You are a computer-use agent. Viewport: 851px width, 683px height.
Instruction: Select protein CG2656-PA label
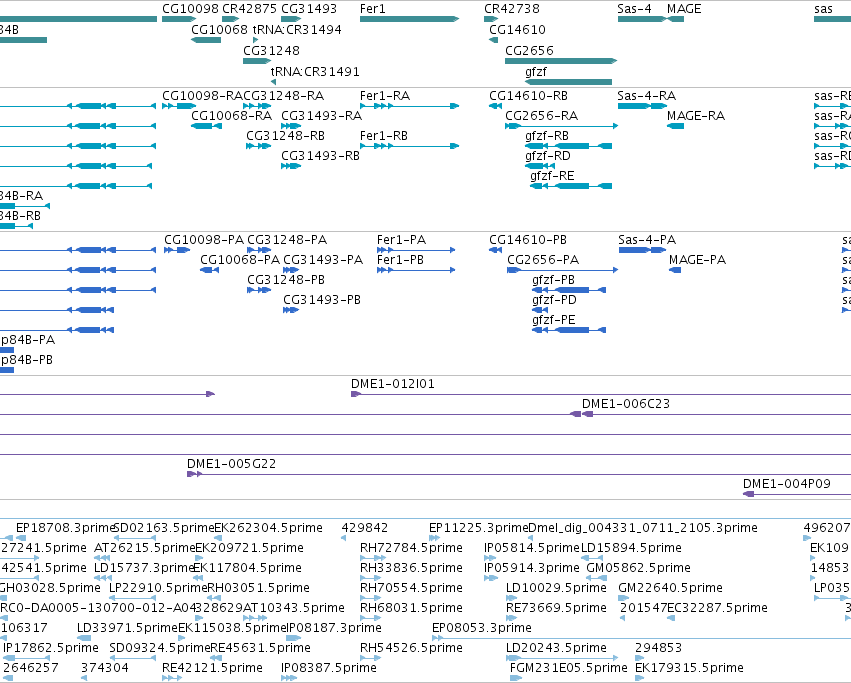[543, 260]
